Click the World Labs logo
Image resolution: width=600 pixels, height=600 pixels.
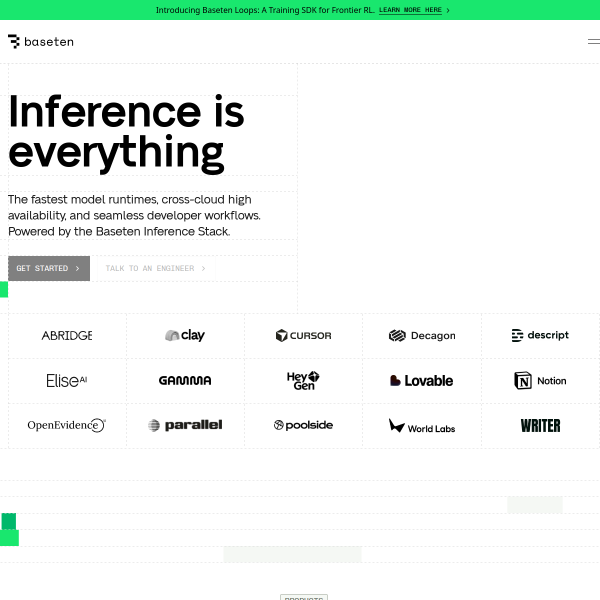[x=422, y=426]
